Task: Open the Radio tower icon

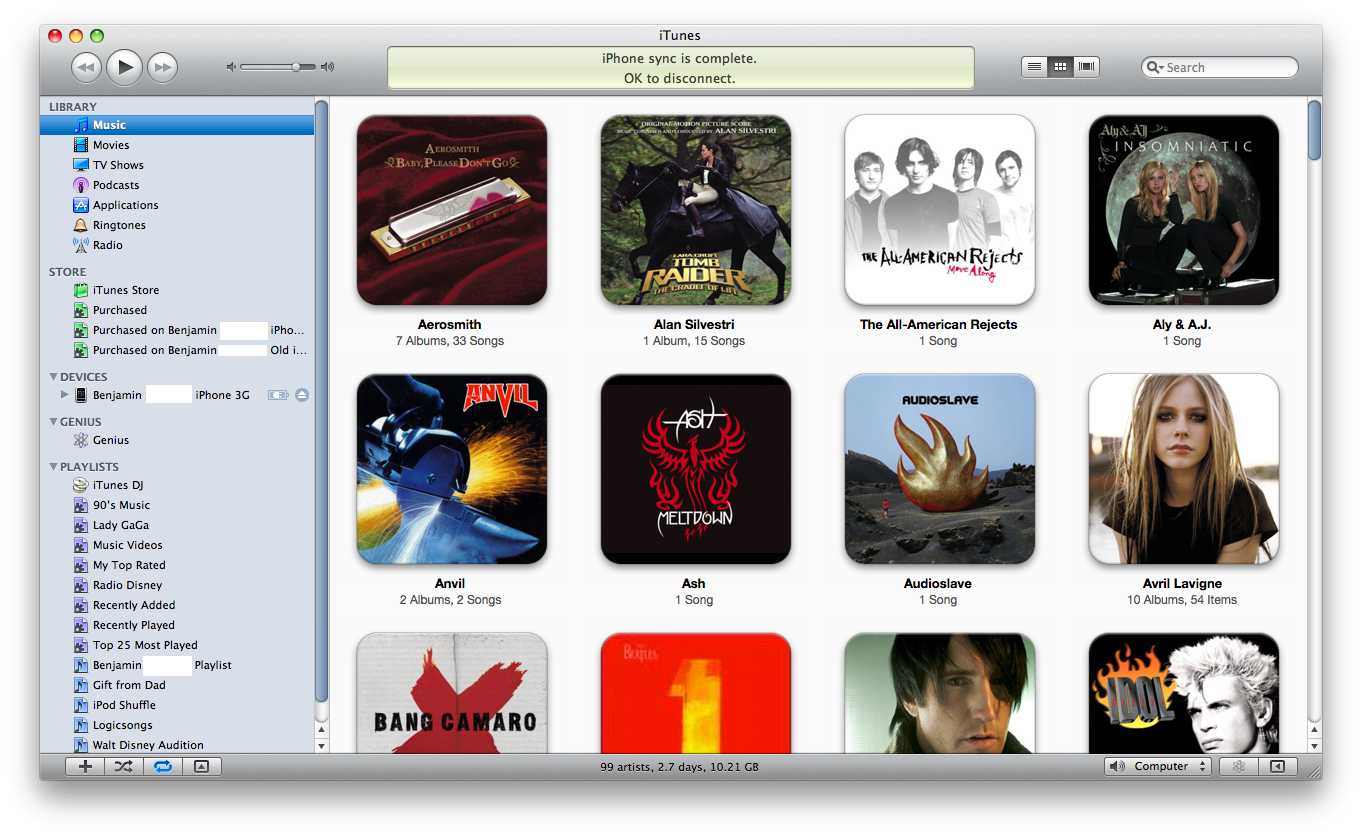Action: pos(81,245)
